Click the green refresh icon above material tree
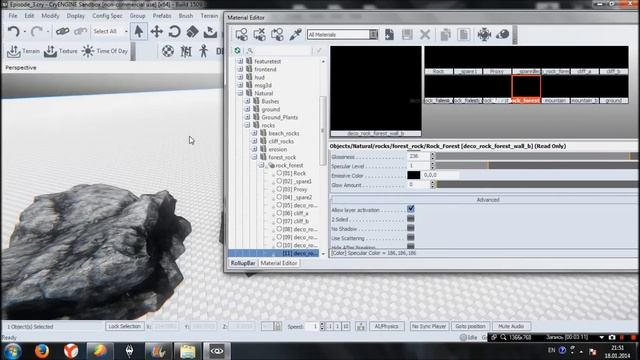This screenshot has height=360, width=640. click(238, 51)
